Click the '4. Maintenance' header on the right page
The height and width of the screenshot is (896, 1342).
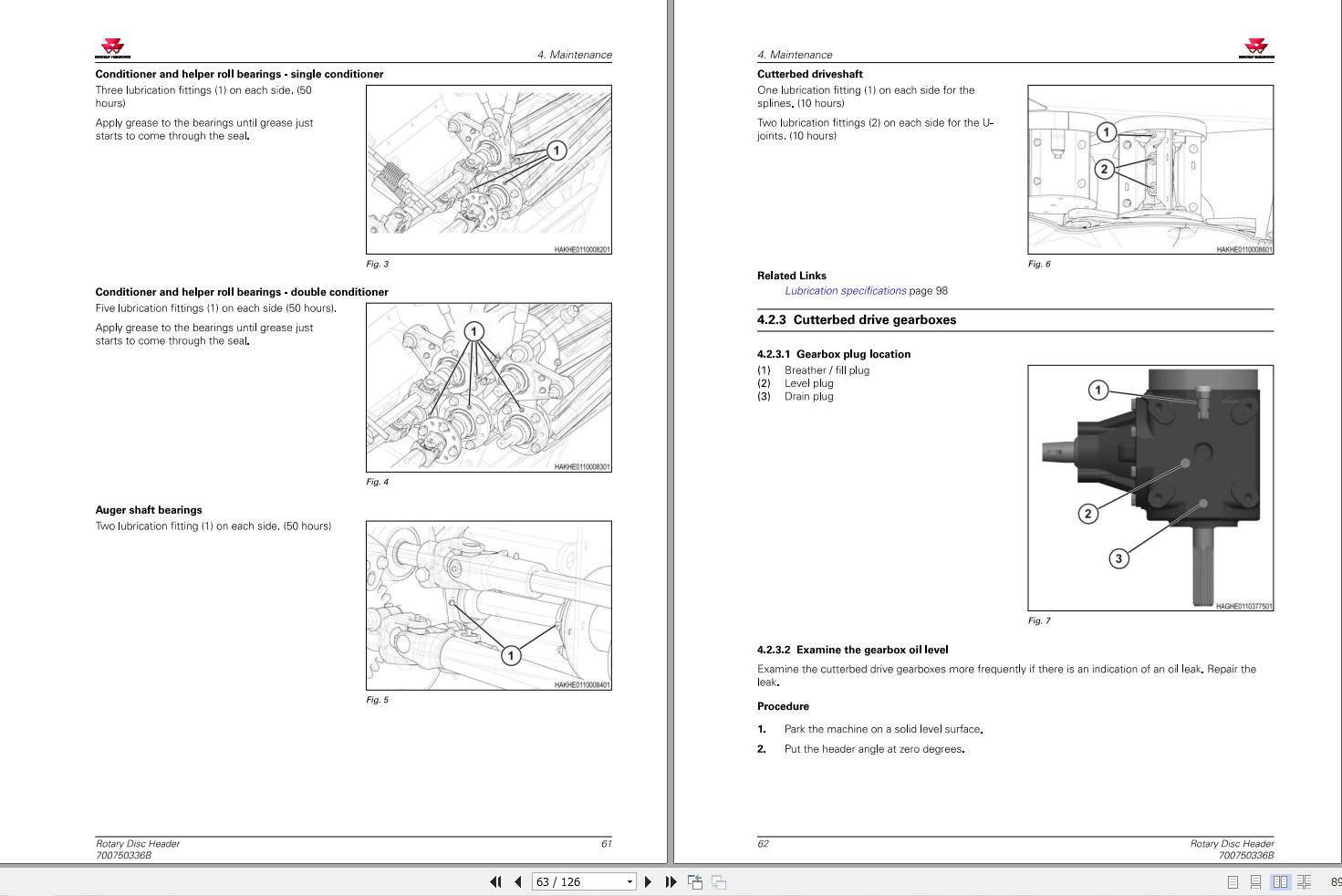tap(795, 55)
